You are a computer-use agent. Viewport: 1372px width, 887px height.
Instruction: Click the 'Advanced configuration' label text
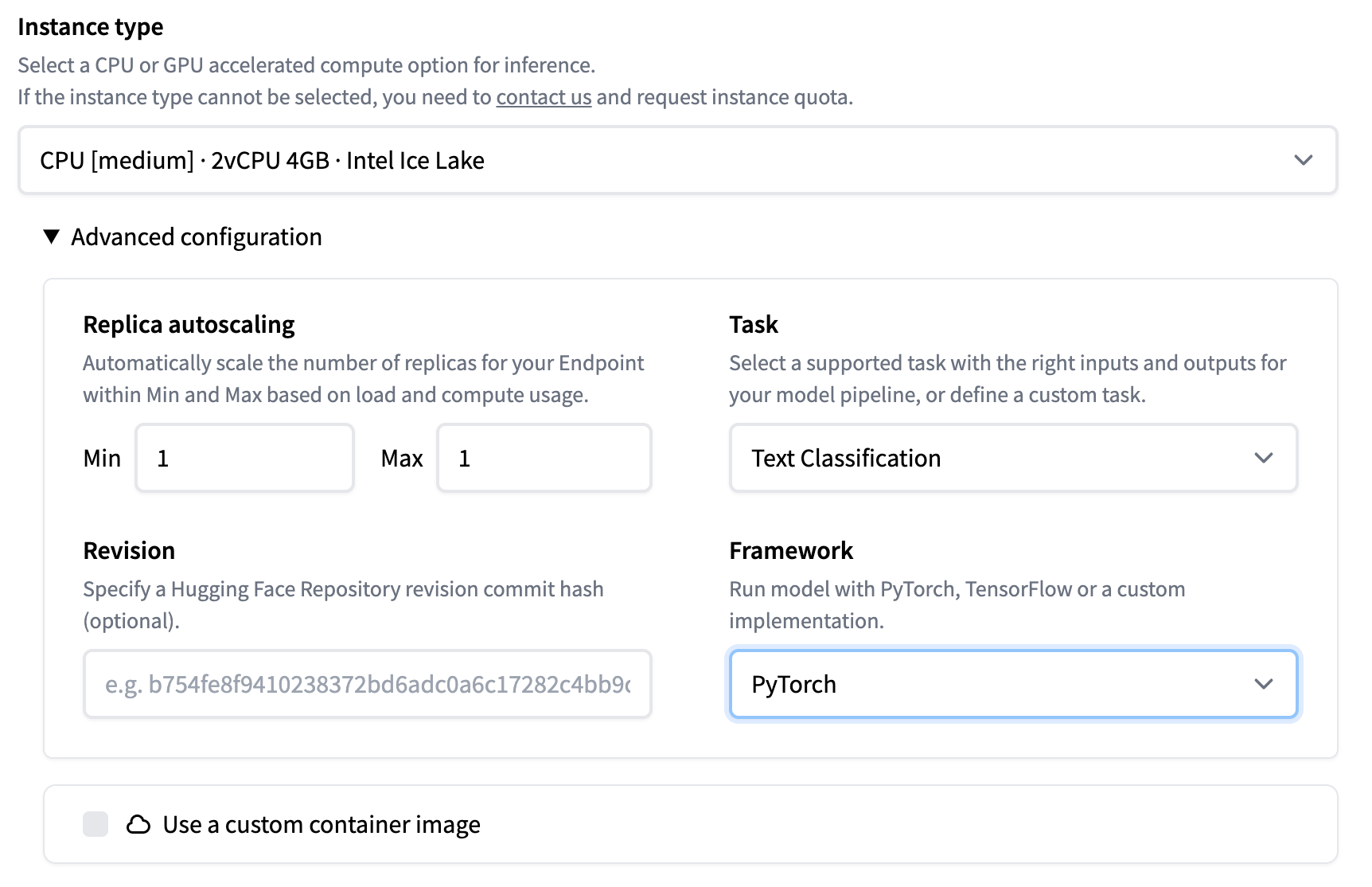click(197, 237)
